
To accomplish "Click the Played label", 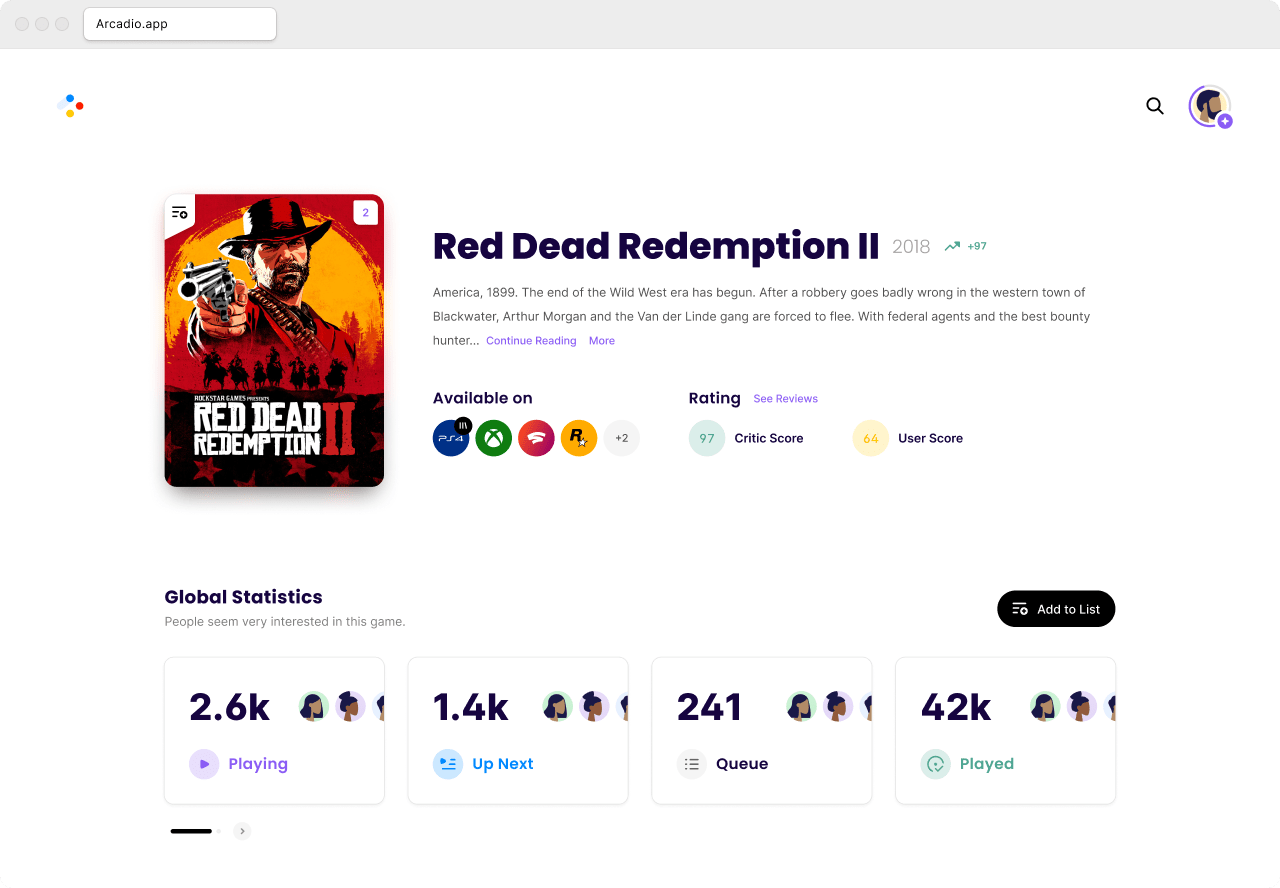I will click(987, 764).
